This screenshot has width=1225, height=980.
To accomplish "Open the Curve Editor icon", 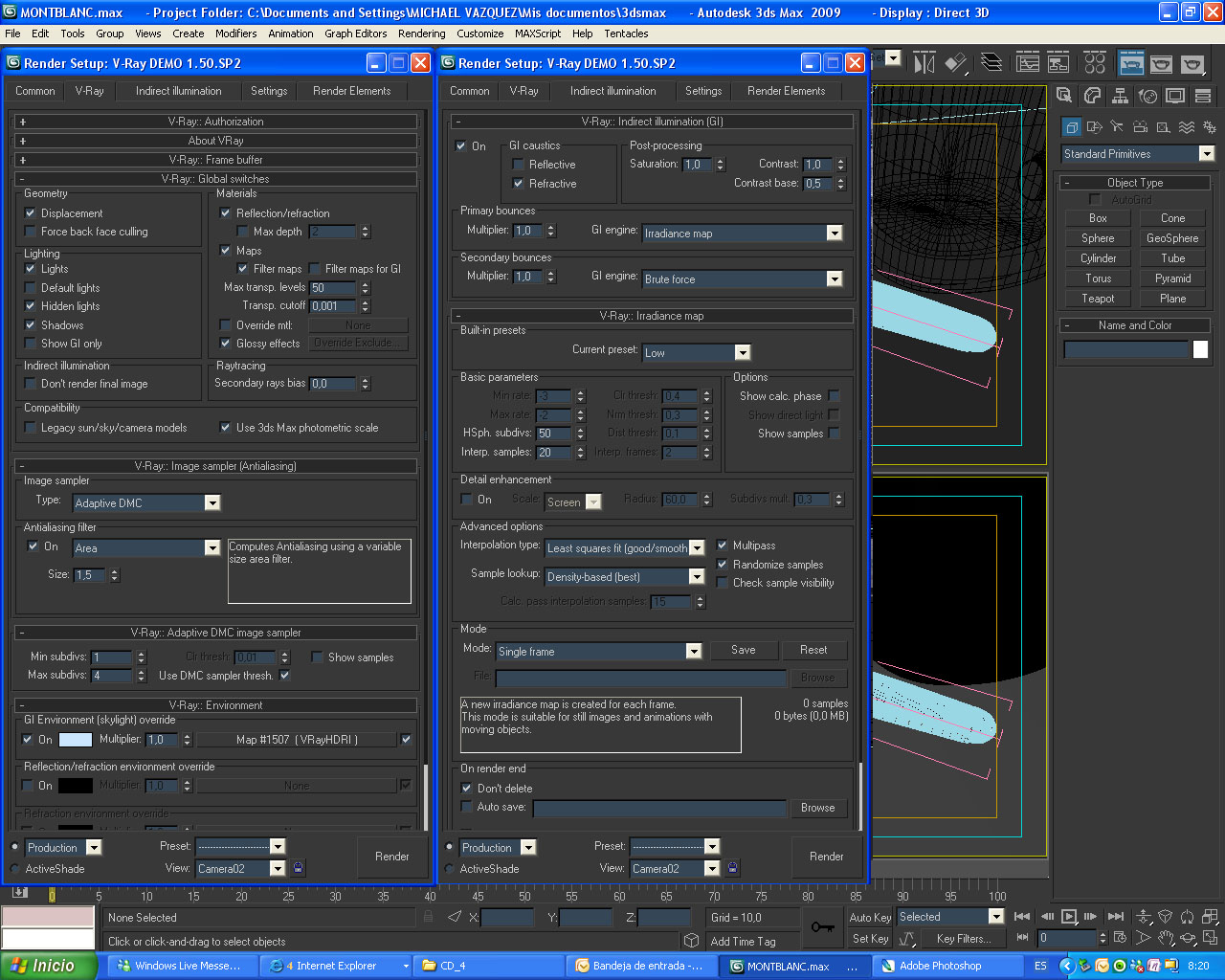I will [1028, 63].
